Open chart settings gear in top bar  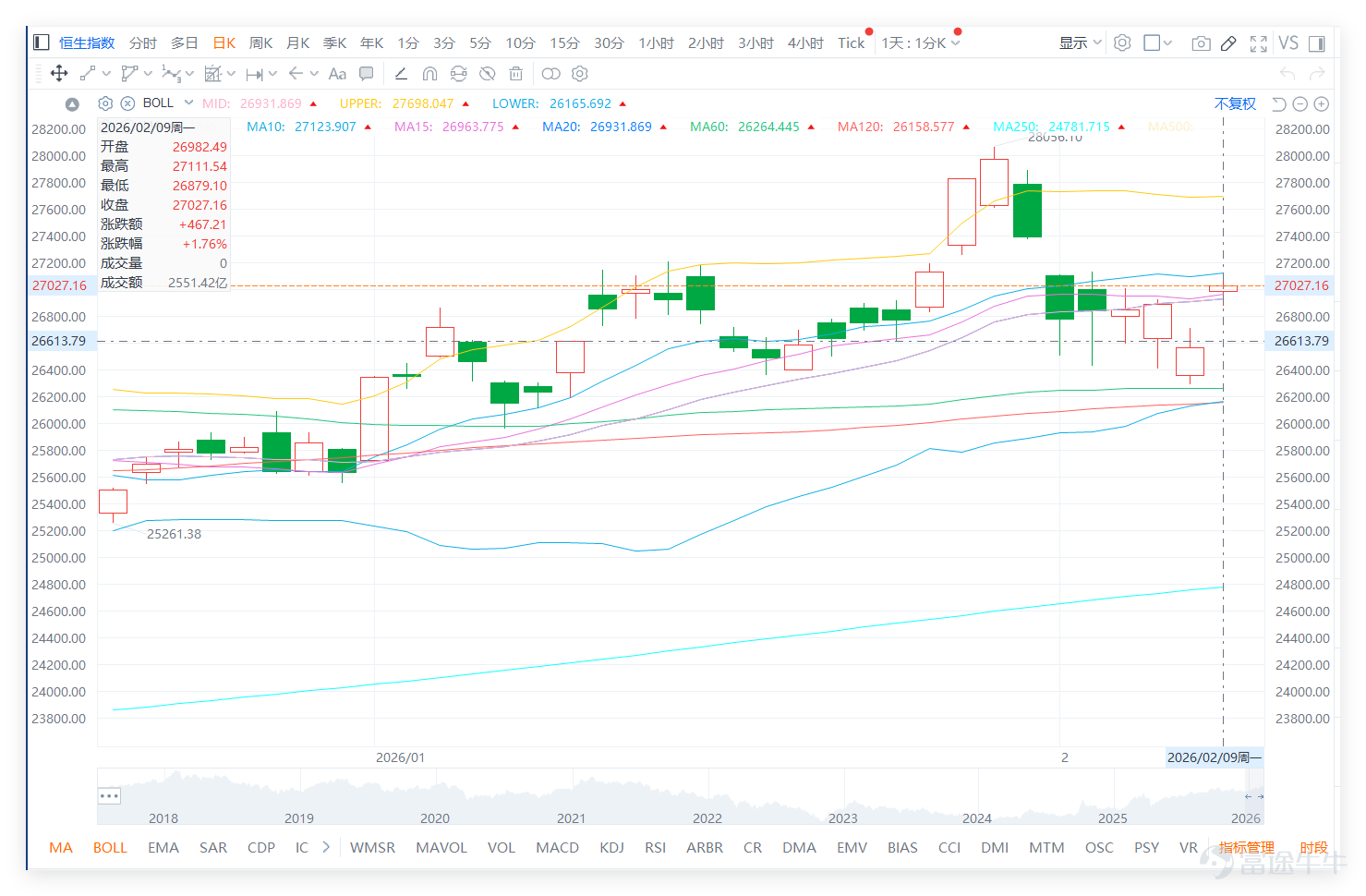tap(1122, 42)
